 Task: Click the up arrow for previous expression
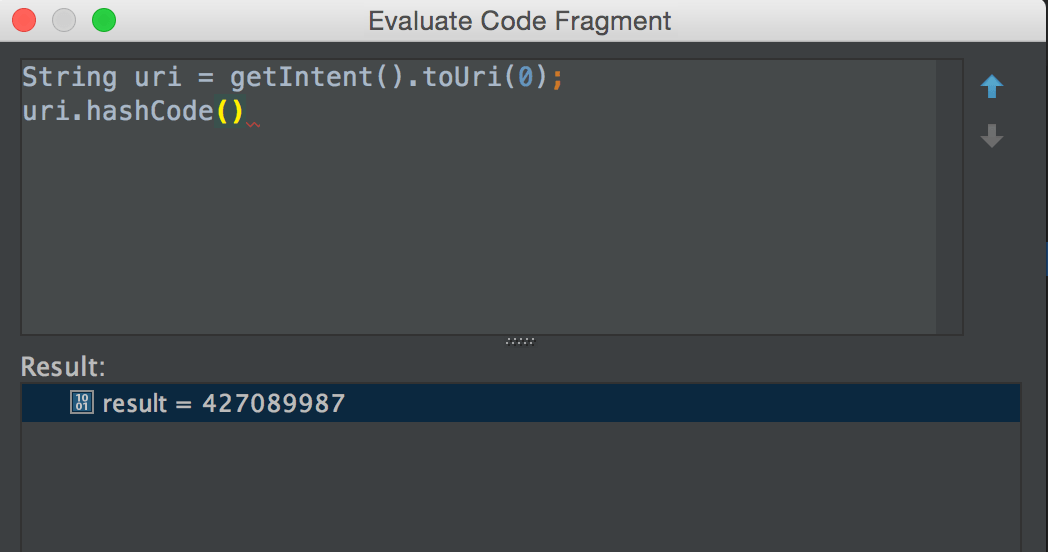tap(991, 87)
